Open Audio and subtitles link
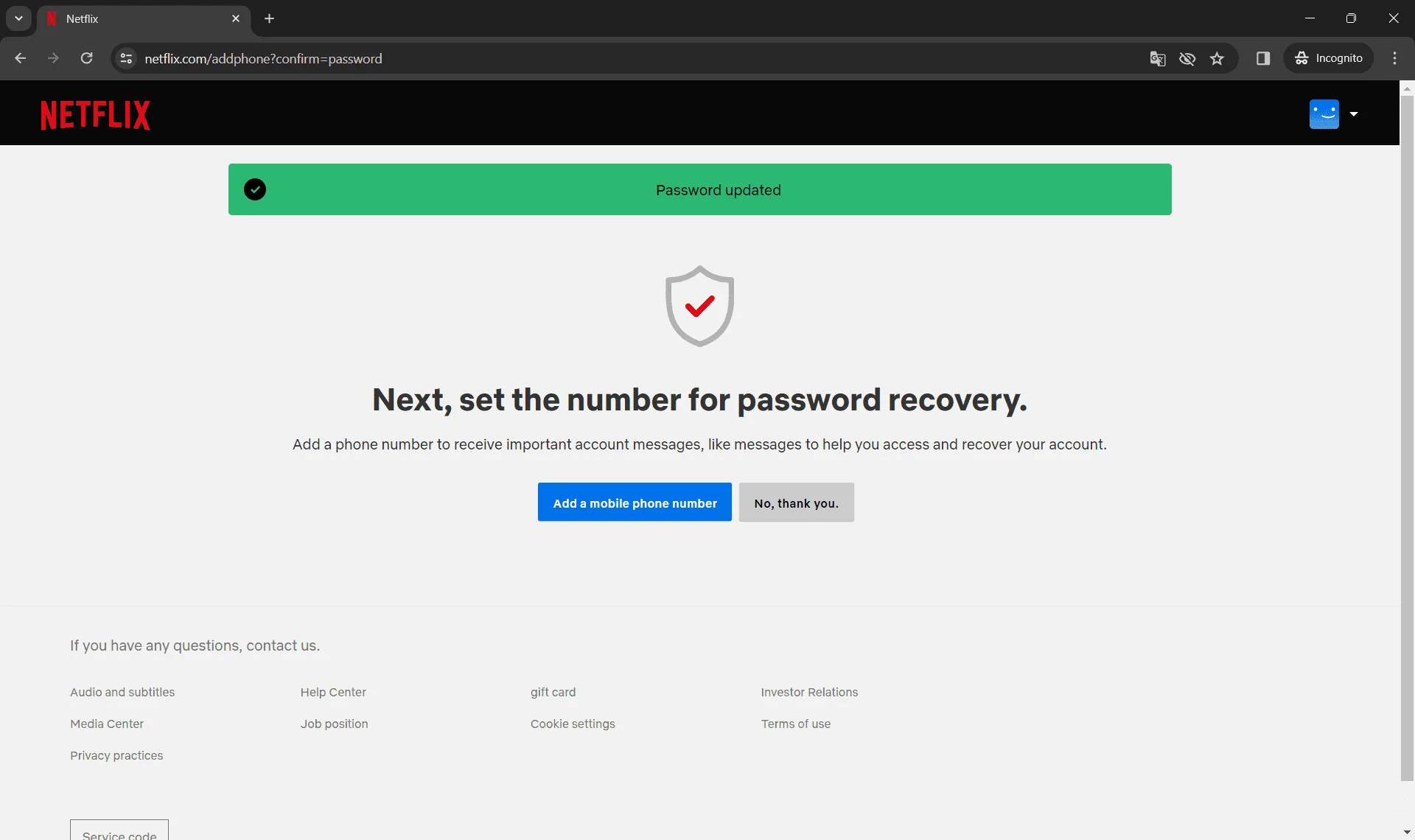 pos(122,692)
